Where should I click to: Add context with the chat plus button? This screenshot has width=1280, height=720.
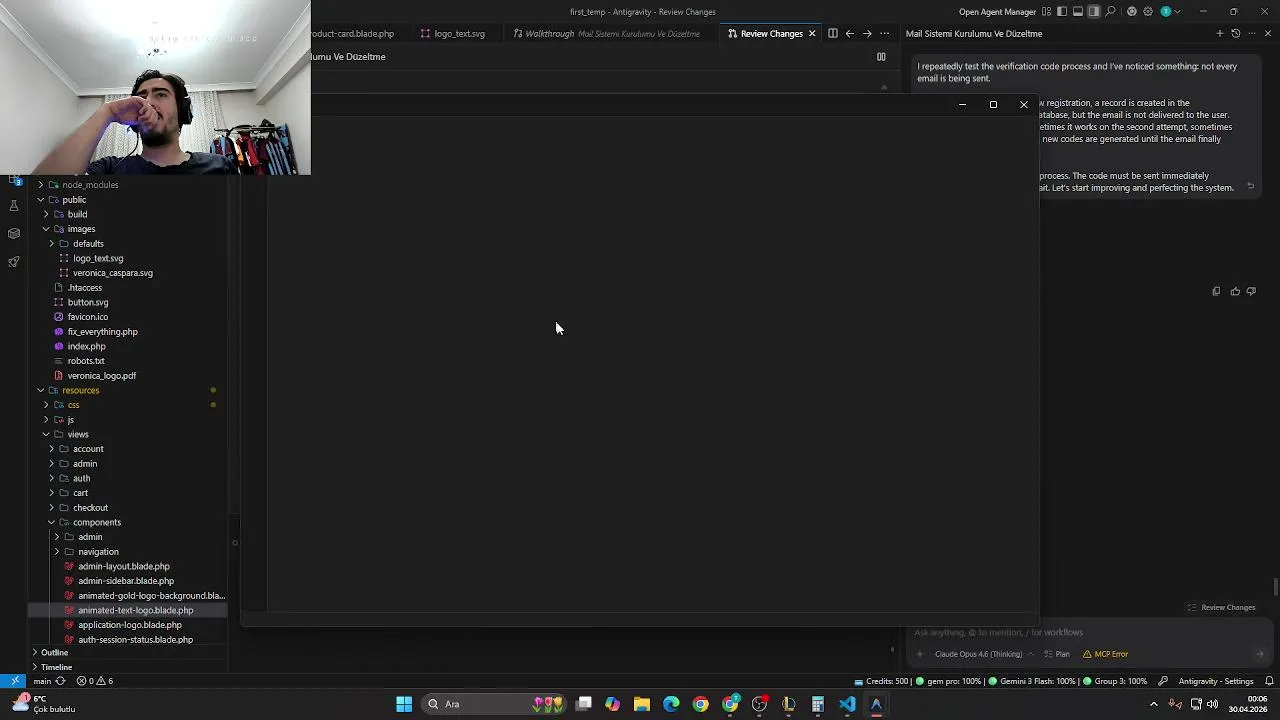tap(920, 654)
